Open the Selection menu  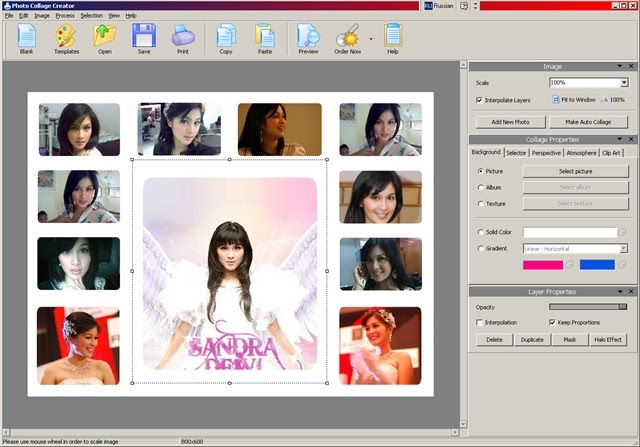point(91,16)
